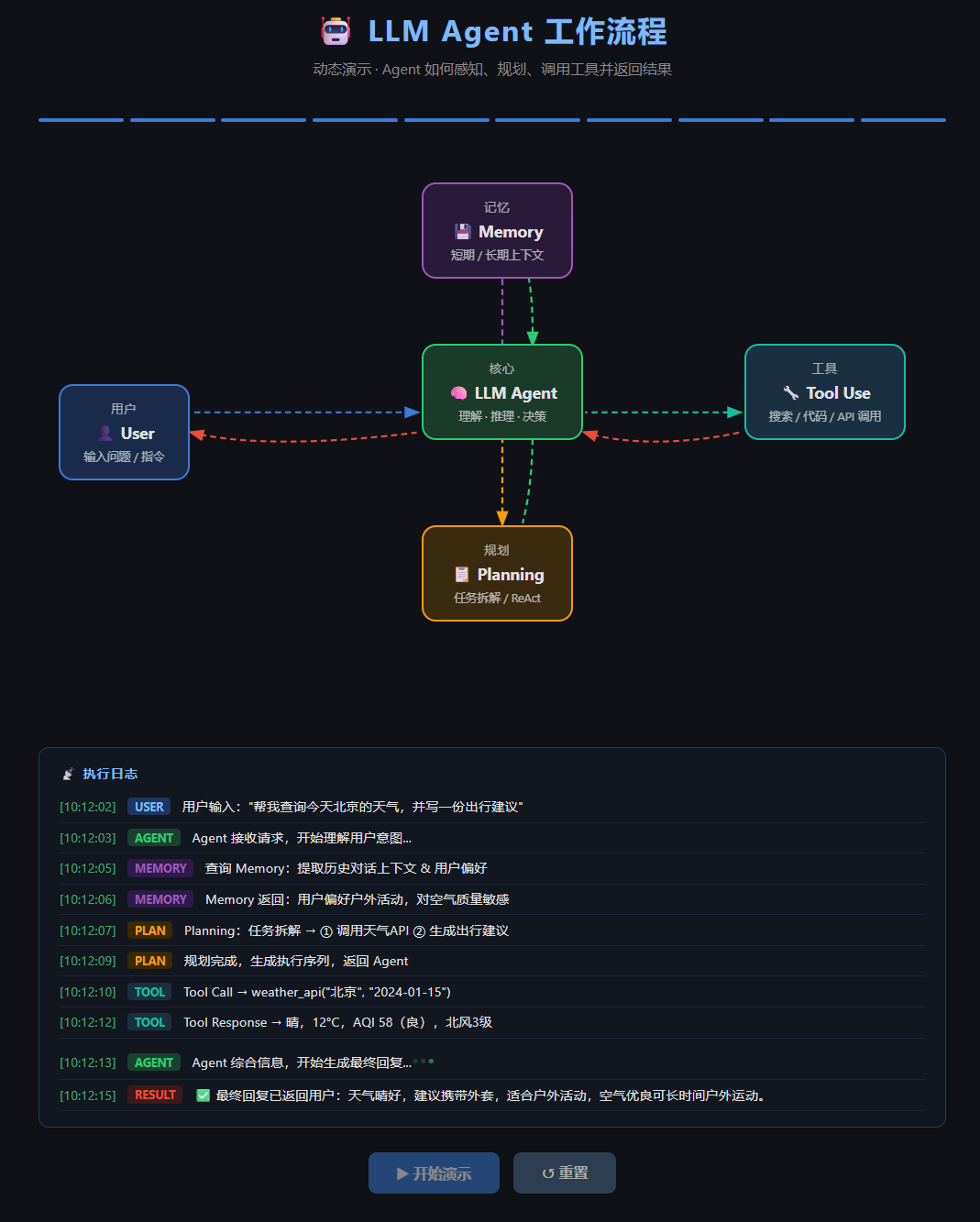Image resolution: width=980 pixels, height=1222 pixels.
Task: Click the brain icon in LLM Agent node
Action: (459, 393)
